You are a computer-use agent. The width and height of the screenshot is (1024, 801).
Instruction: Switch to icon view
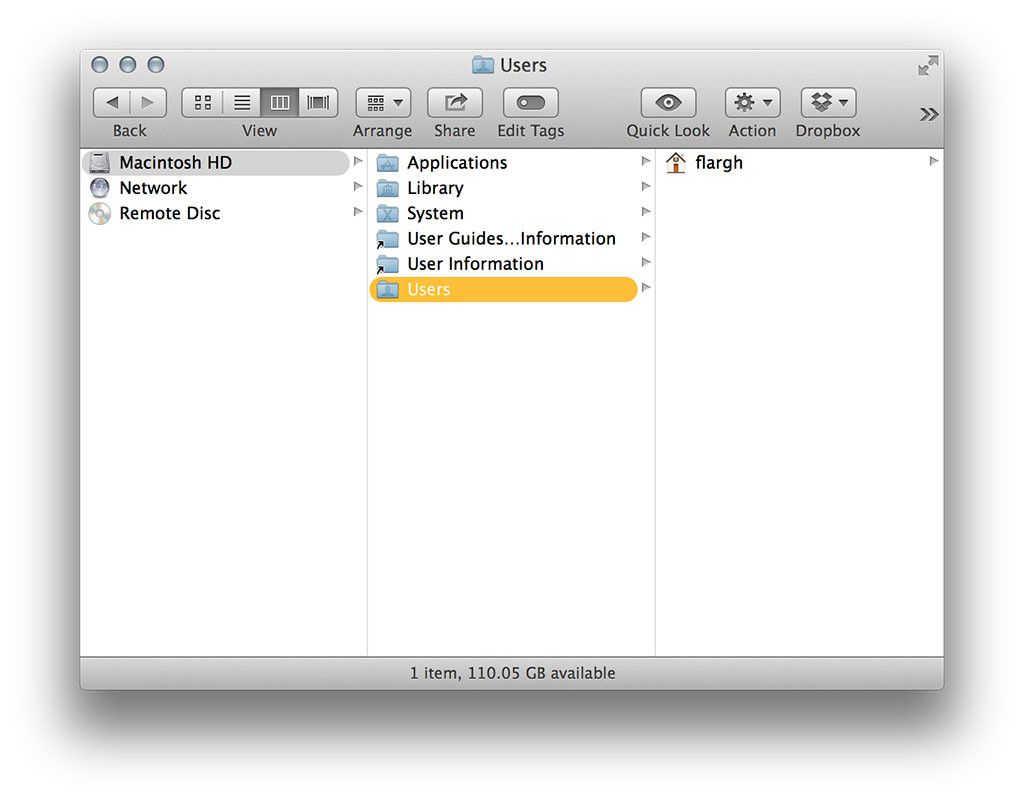(x=202, y=102)
